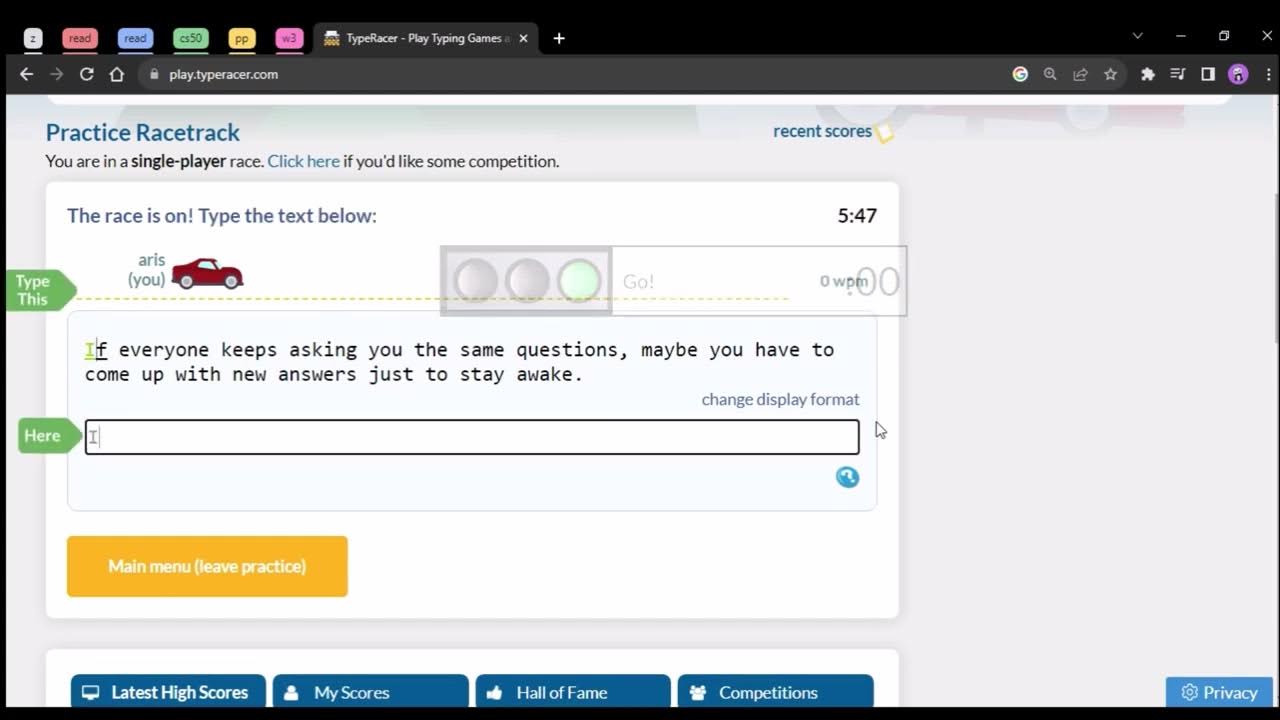Open Chrome three-dot menu

[x=1268, y=74]
